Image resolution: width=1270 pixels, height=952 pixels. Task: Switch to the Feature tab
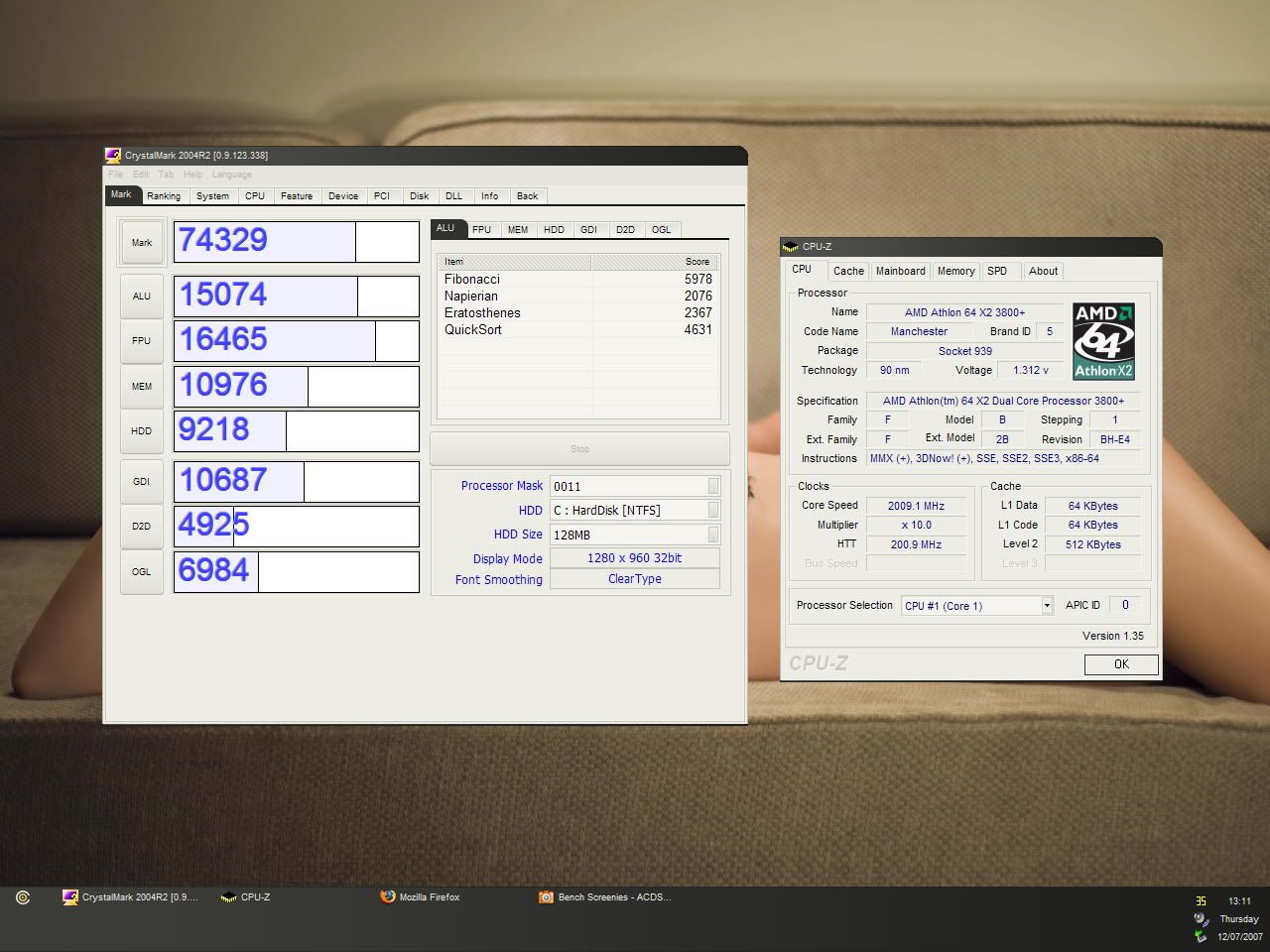coord(297,196)
